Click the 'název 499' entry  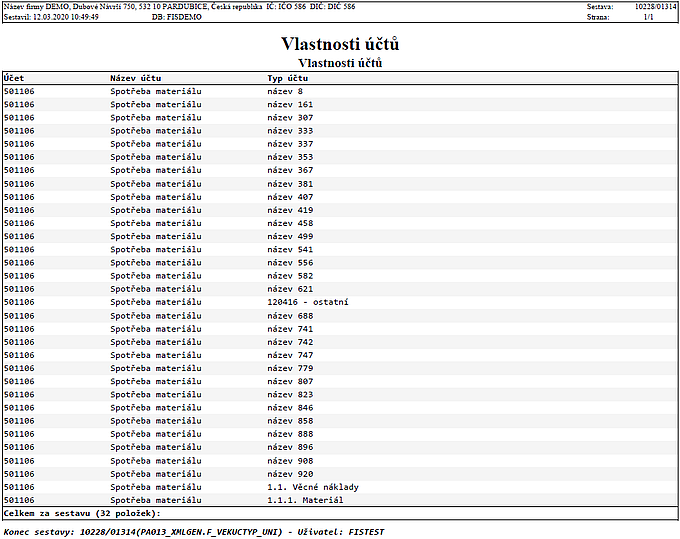tap(290, 236)
